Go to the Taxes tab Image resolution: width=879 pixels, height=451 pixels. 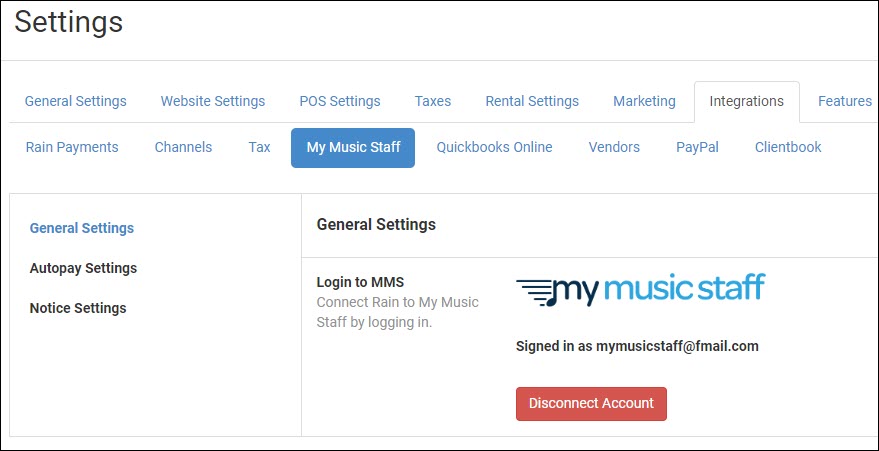pos(433,101)
